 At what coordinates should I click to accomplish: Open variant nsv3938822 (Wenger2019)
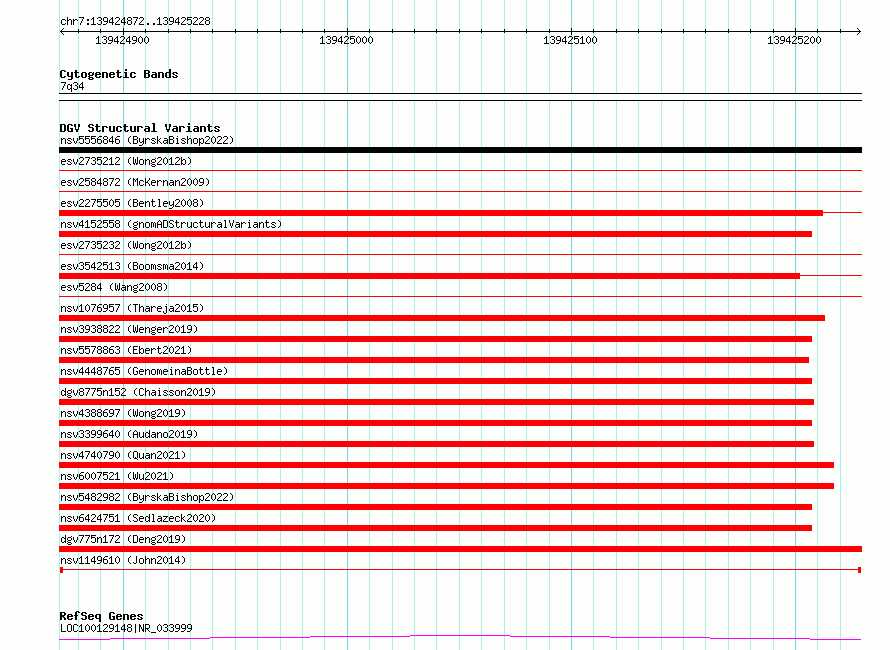tap(129, 329)
